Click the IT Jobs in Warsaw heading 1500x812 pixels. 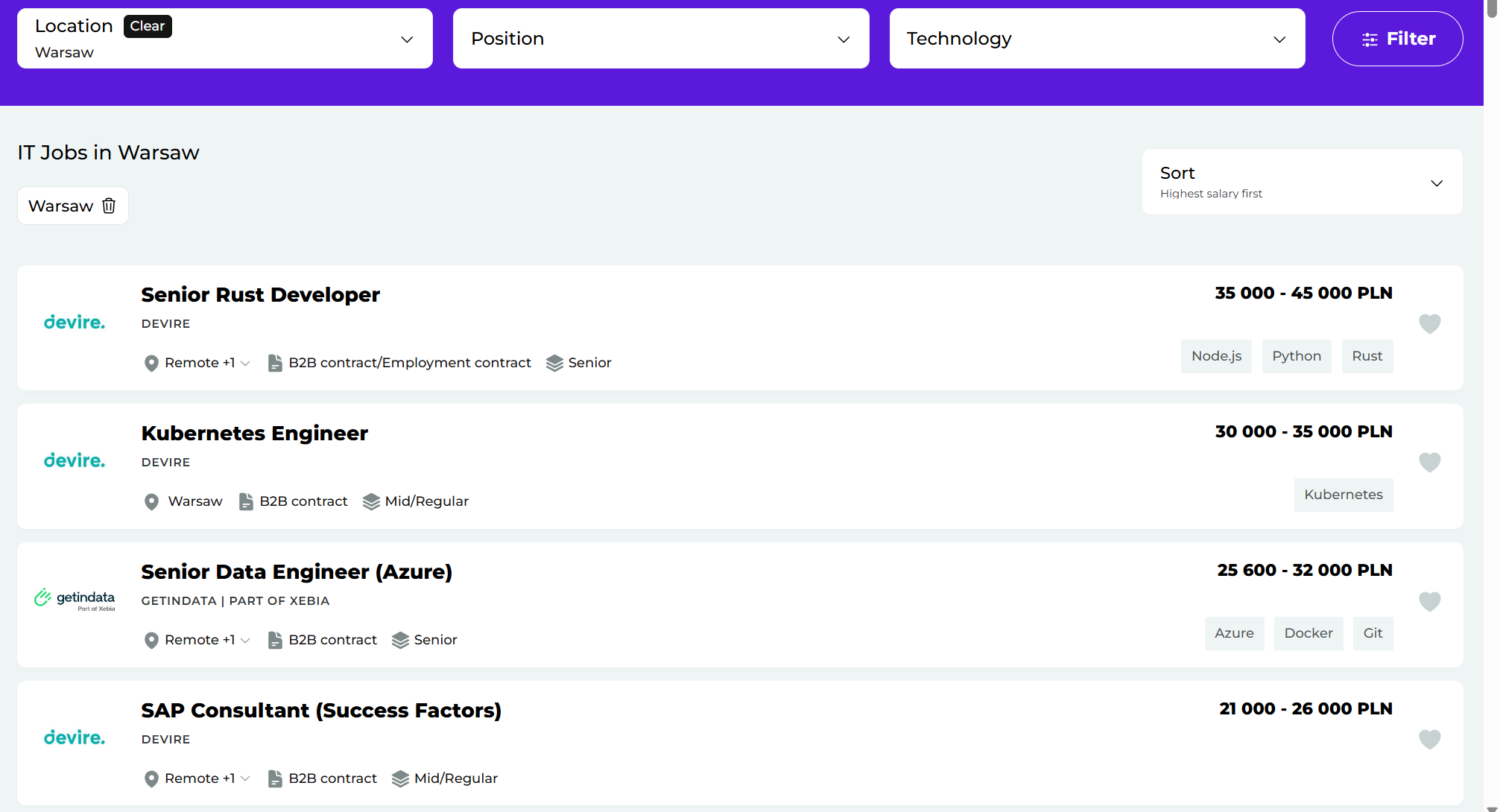[x=109, y=153]
